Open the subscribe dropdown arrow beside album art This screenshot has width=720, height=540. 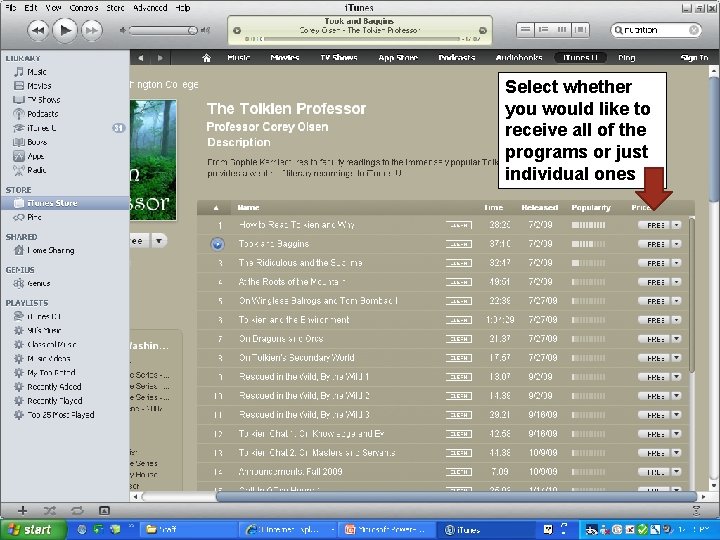pyautogui.click(x=159, y=241)
